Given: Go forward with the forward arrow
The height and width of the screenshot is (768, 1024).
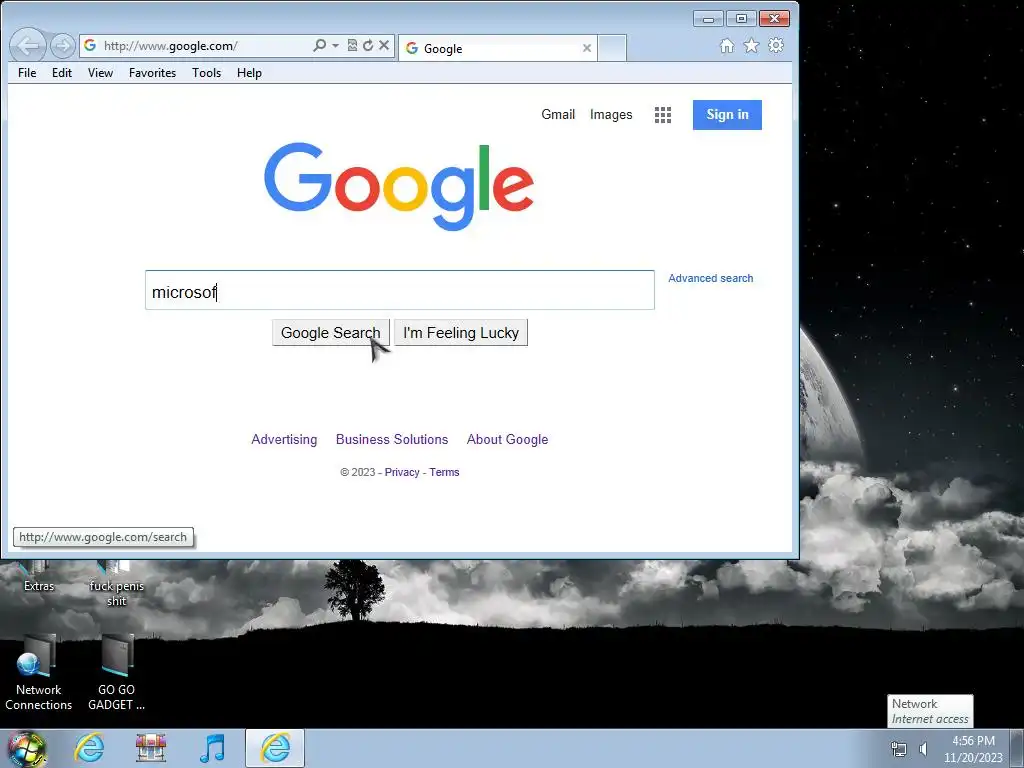Looking at the screenshot, I should point(63,46).
